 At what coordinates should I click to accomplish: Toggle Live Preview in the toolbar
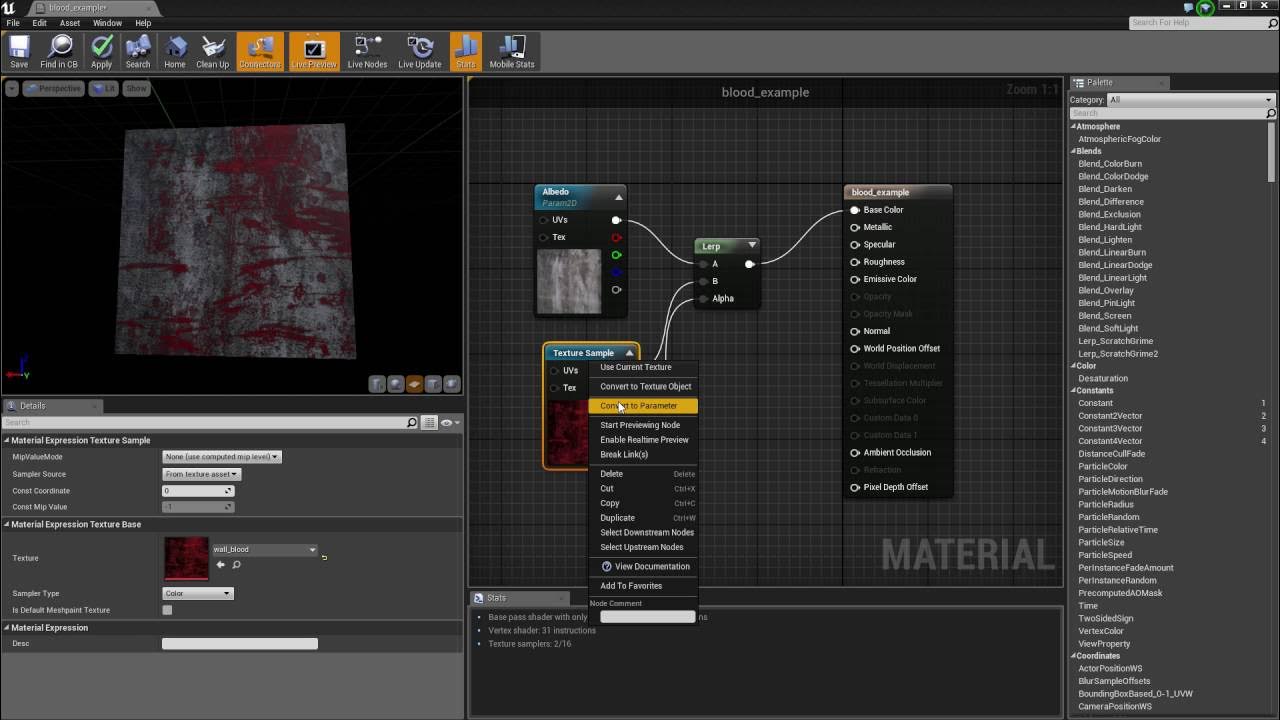point(314,52)
